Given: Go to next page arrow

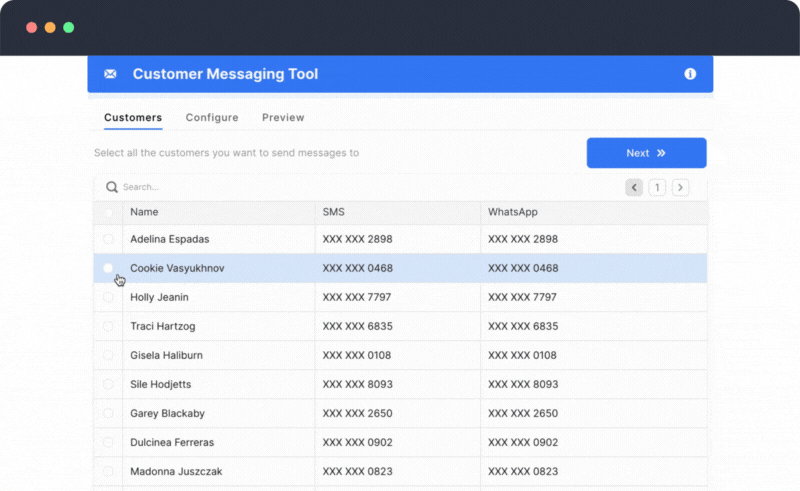Looking at the screenshot, I should (x=680, y=187).
